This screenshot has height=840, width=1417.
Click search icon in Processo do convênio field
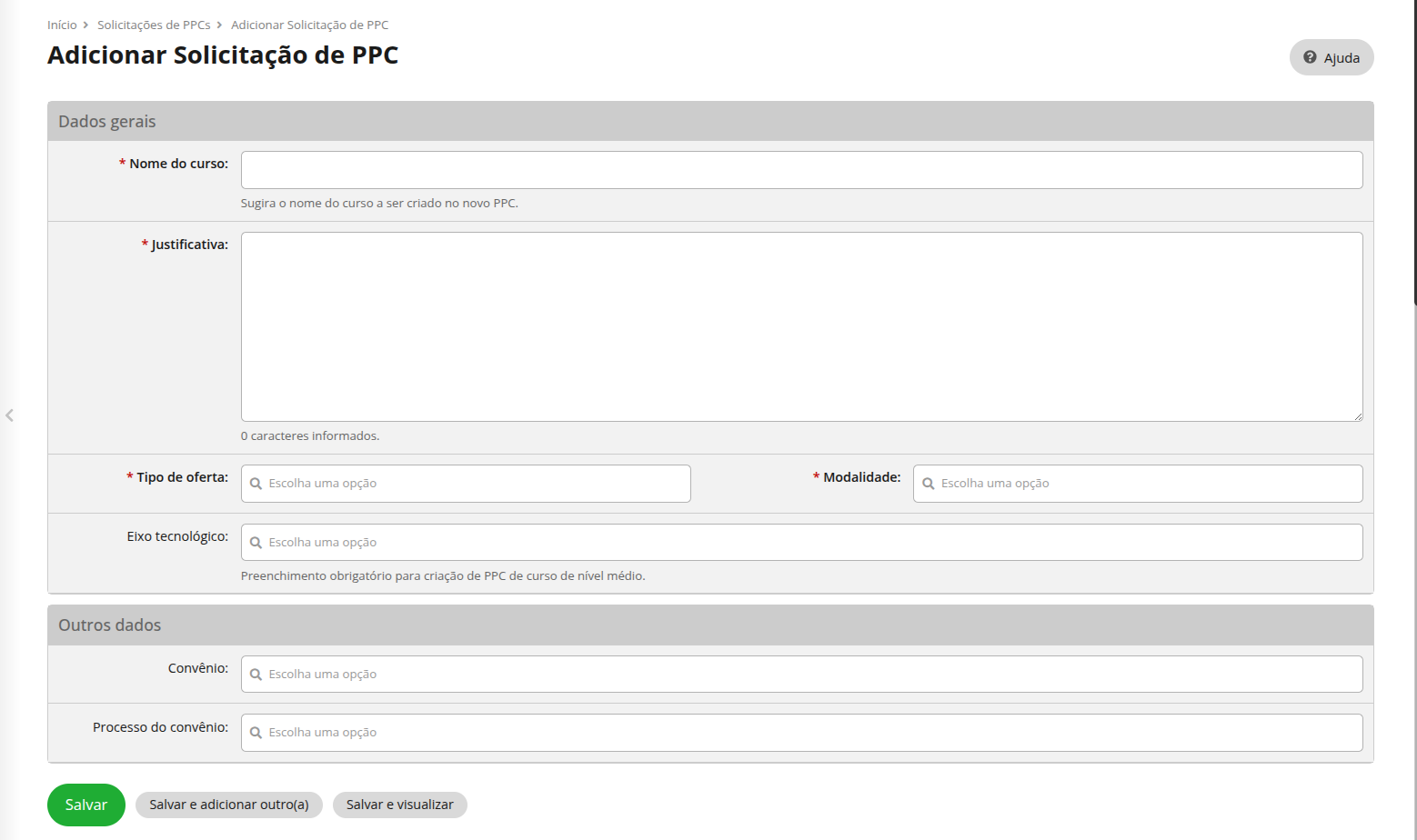tap(256, 733)
